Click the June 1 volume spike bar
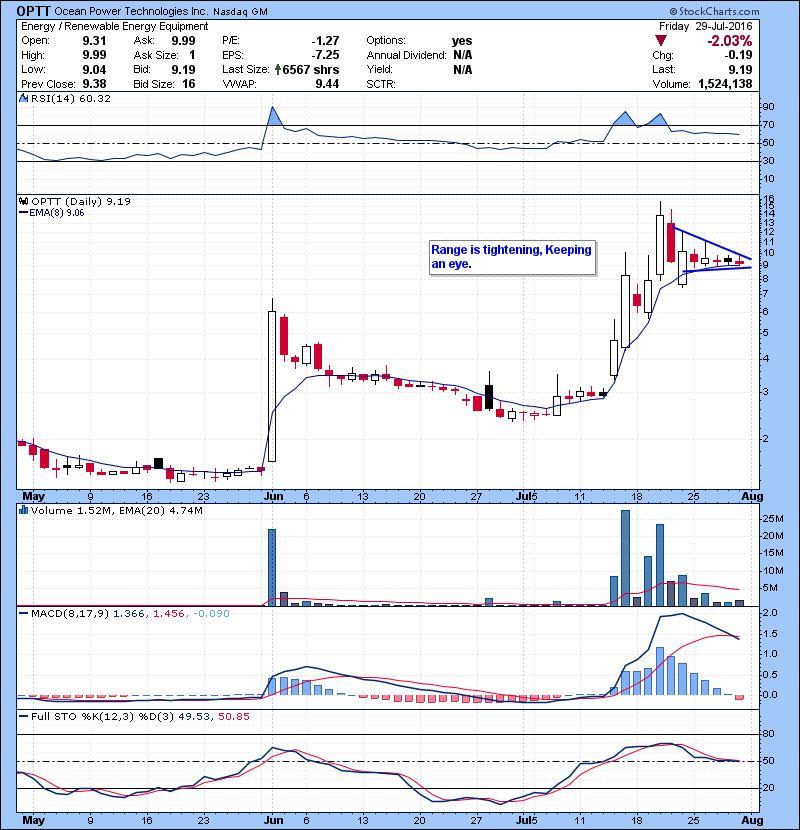Viewport: 800px width, 830px height. [272, 567]
